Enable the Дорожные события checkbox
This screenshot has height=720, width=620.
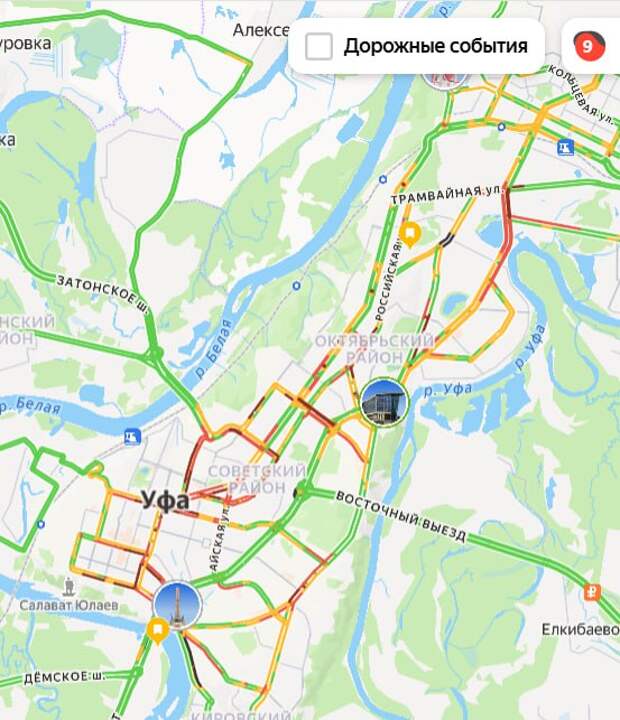319,46
